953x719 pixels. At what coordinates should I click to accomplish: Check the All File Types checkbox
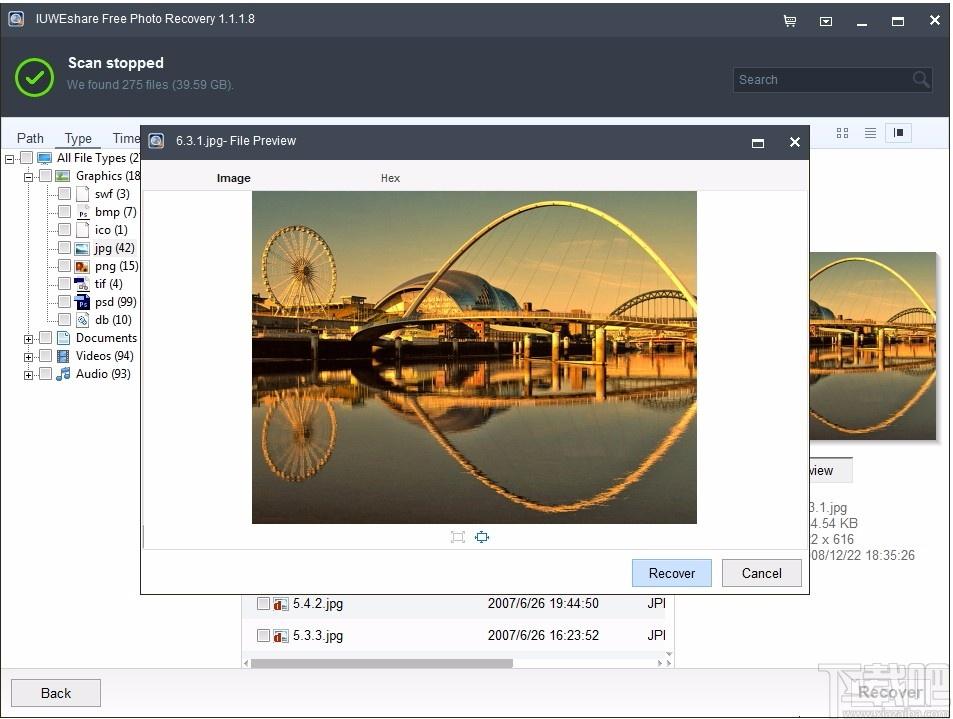26,158
